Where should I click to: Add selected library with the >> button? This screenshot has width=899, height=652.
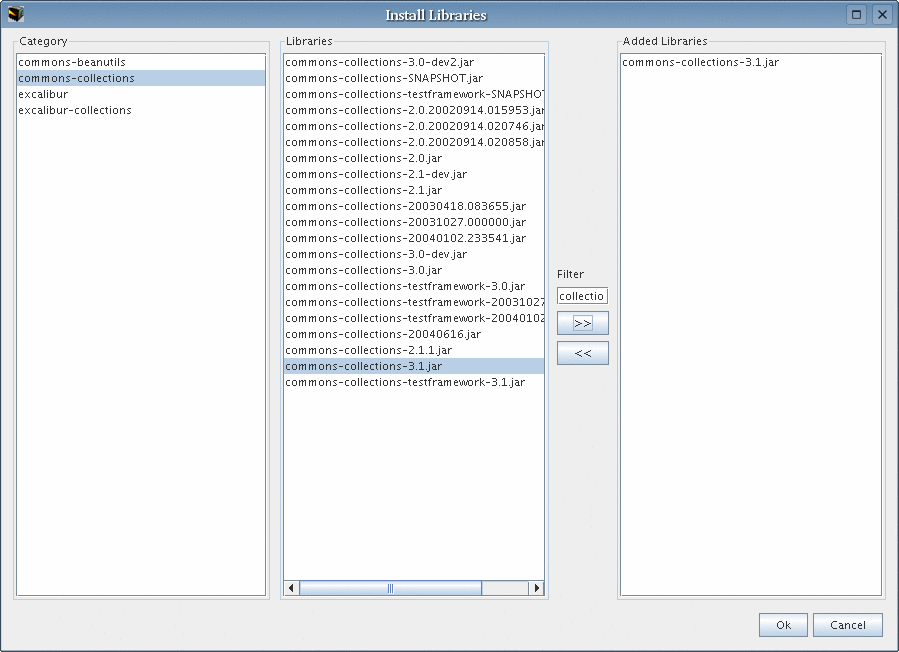(583, 323)
